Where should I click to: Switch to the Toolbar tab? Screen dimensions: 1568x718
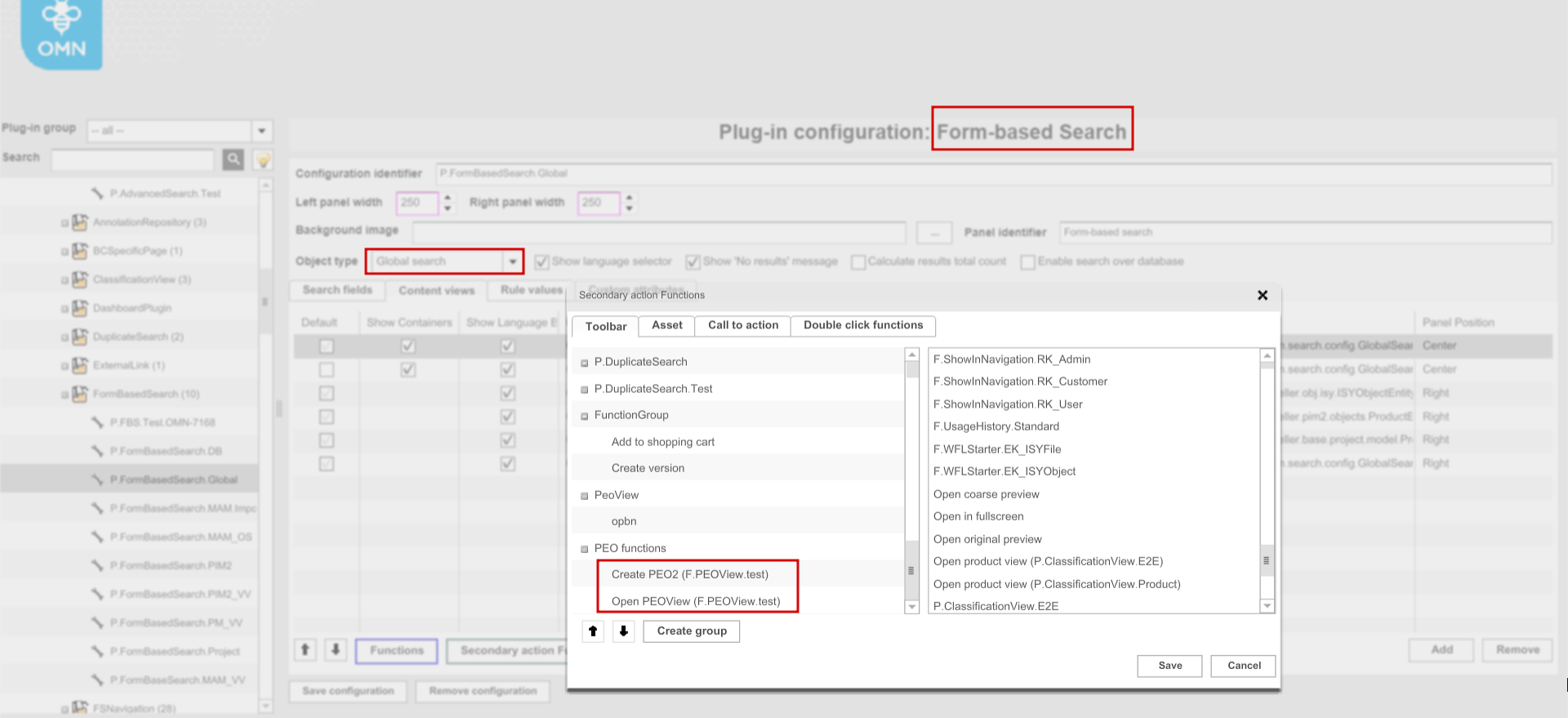point(606,326)
